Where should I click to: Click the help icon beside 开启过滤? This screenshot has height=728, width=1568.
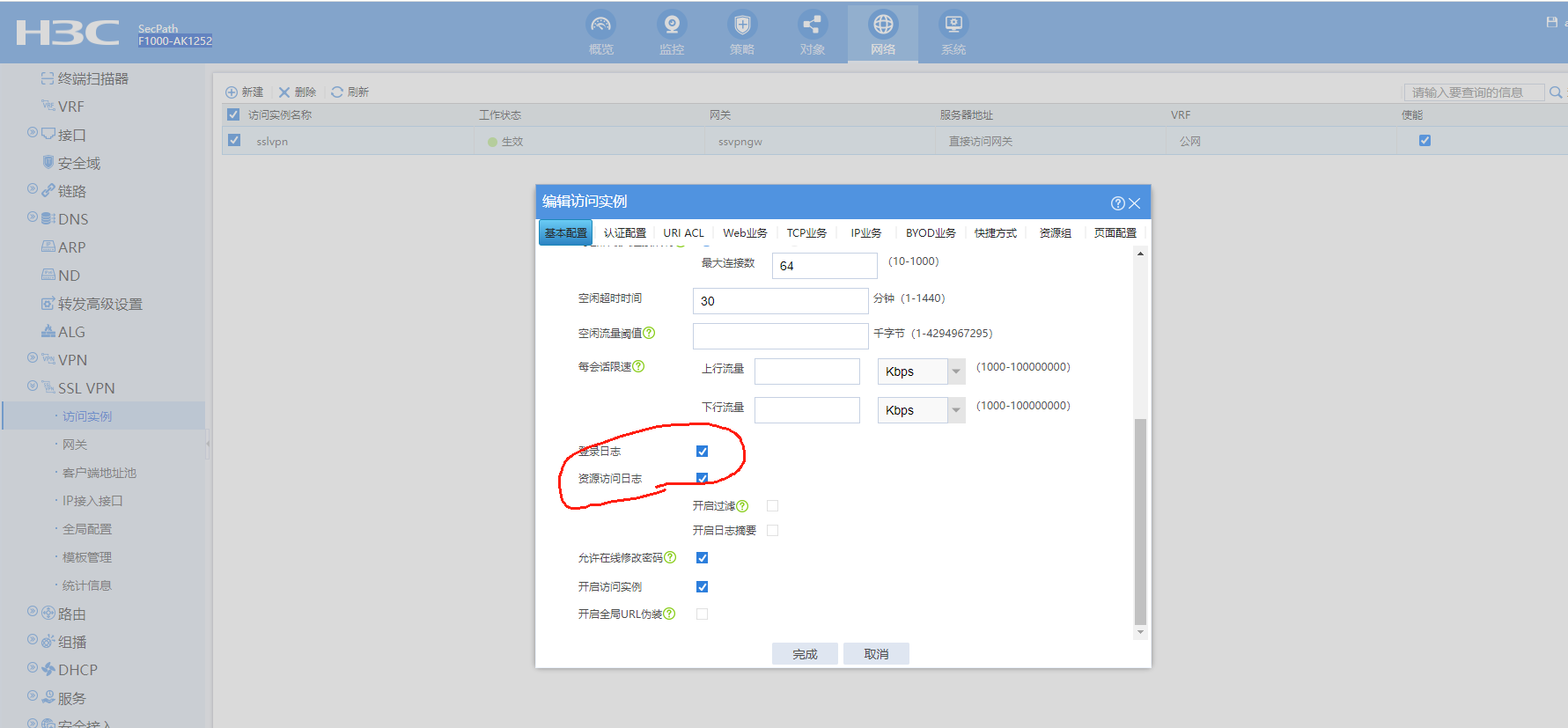742,506
